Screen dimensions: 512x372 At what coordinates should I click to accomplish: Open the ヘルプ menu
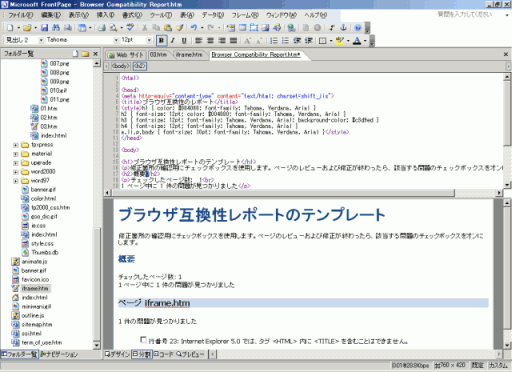(316, 15)
